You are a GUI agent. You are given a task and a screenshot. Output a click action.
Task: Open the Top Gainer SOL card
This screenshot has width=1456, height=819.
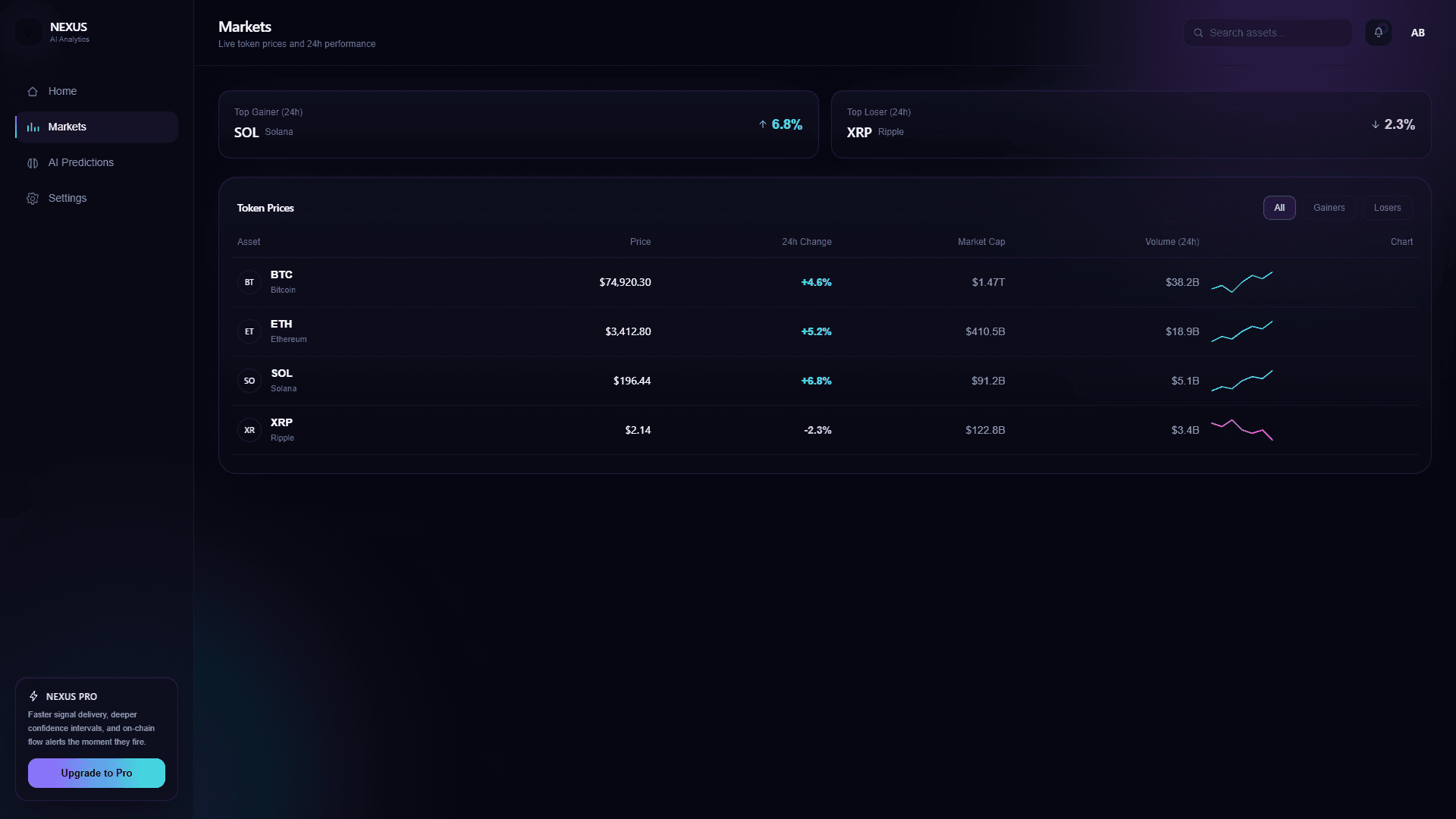coord(519,124)
